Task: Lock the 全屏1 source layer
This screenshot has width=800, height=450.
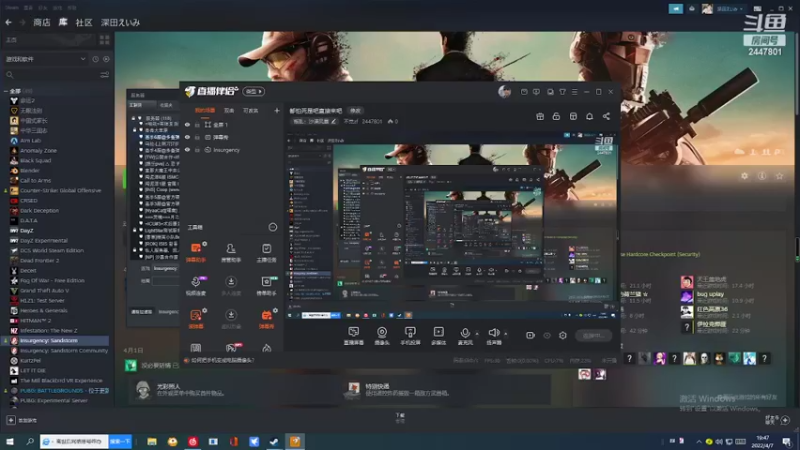Action: tap(197, 124)
